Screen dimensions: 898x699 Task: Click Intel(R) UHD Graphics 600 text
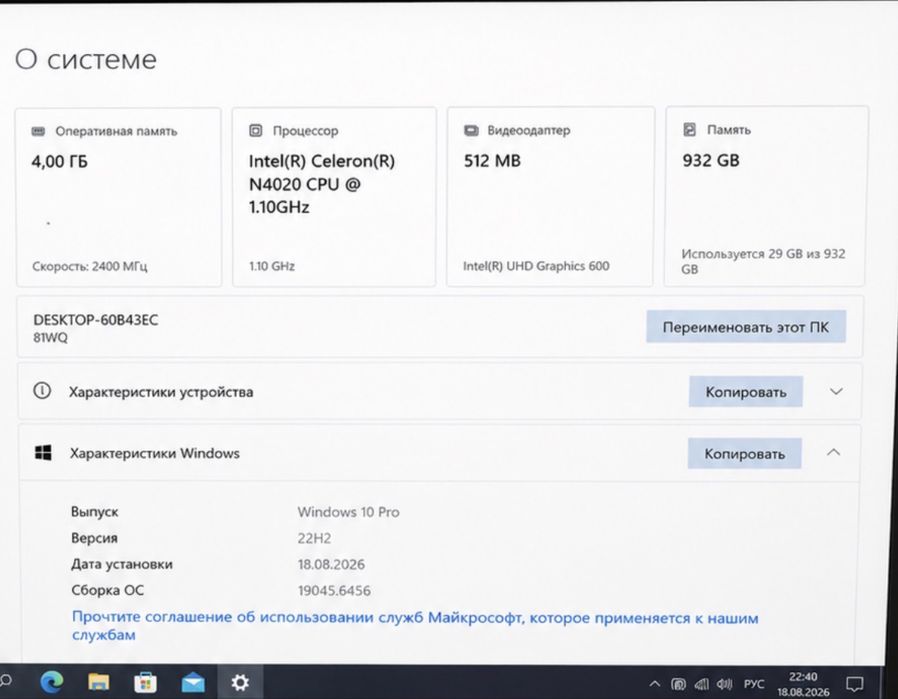[536, 266]
